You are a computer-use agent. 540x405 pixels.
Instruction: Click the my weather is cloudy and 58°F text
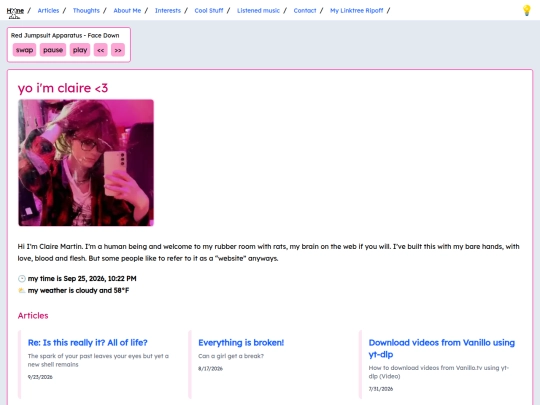point(79,290)
